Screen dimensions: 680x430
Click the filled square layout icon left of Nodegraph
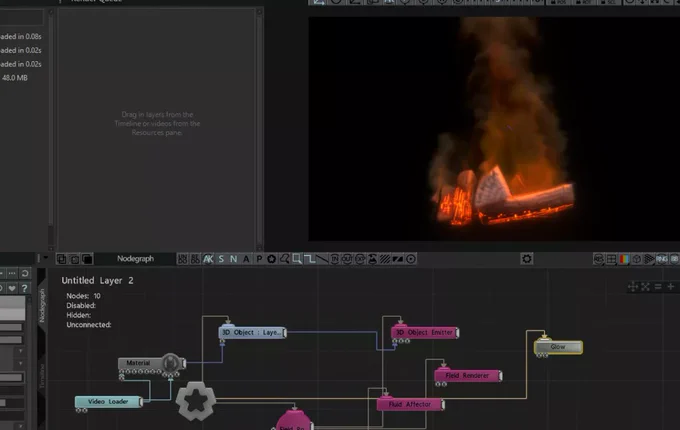(x=87, y=259)
